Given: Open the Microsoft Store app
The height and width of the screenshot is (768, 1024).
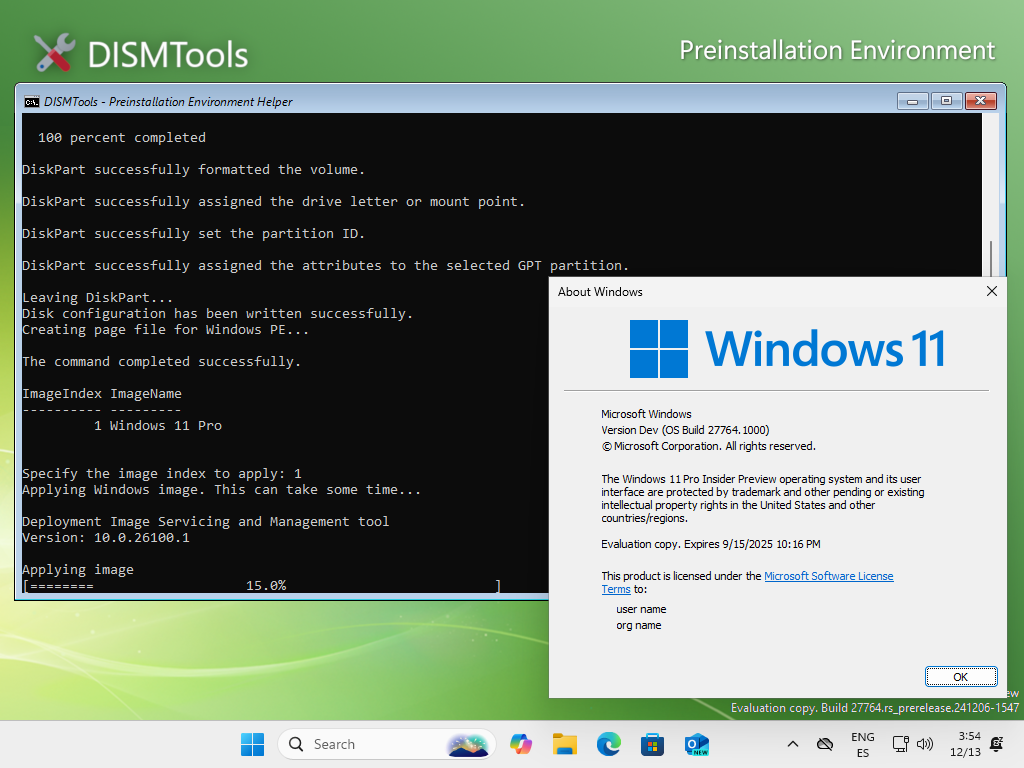Looking at the screenshot, I should pyautogui.click(x=653, y=744).
